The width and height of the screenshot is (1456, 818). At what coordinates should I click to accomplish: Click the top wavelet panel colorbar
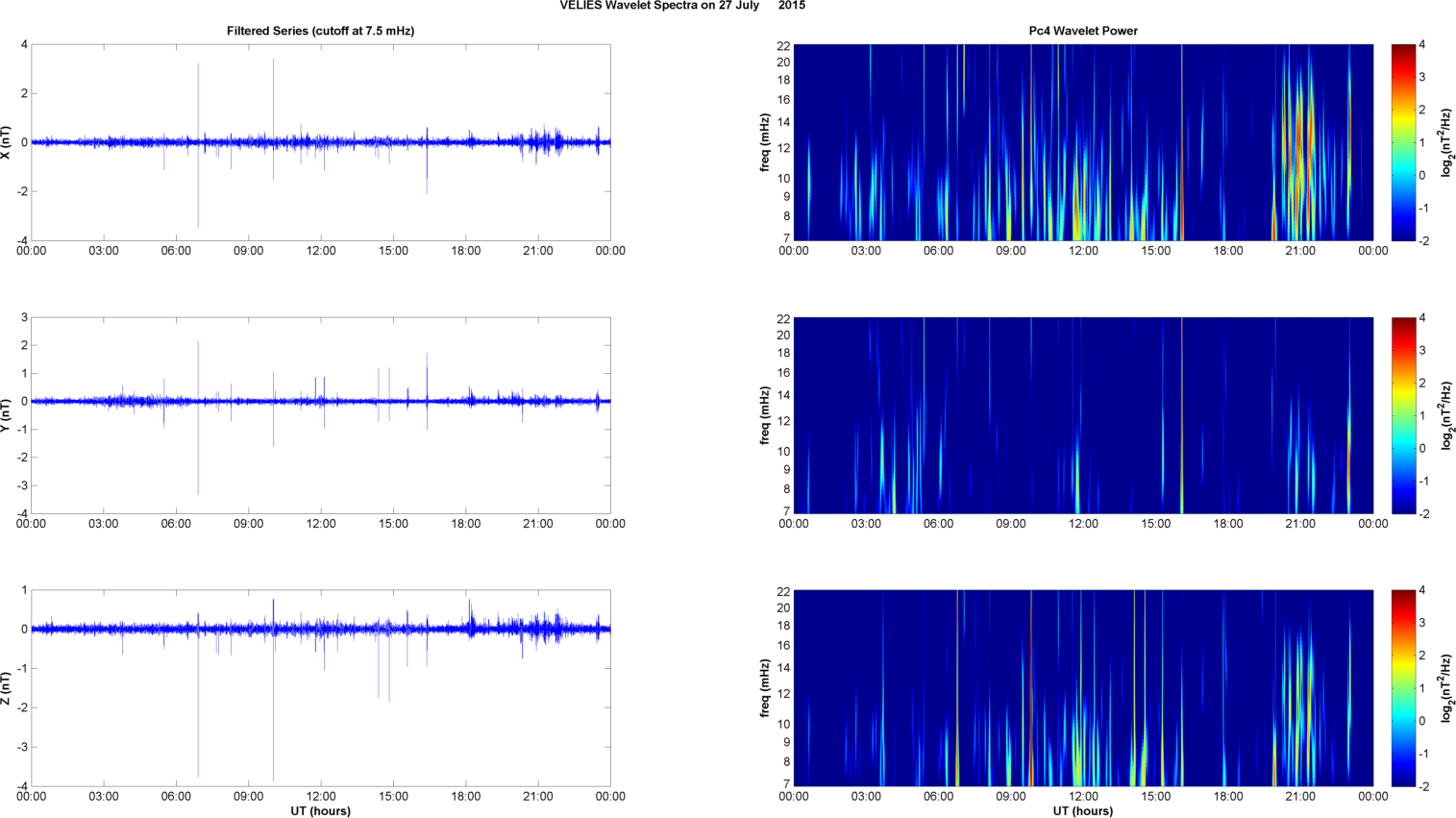[1403, 142]
